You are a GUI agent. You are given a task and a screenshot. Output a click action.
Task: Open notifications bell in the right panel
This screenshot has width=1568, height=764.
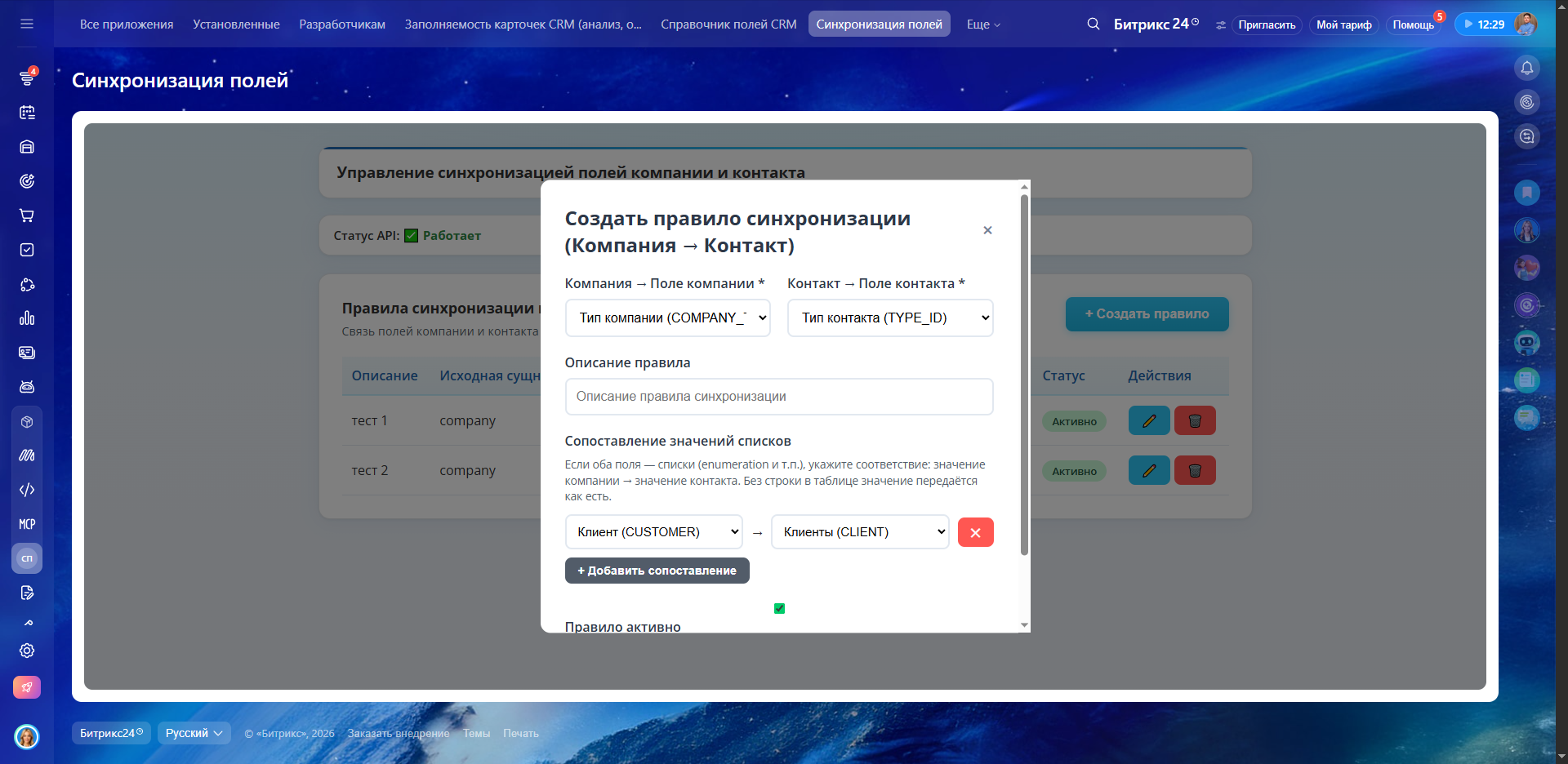pos(1527,68)
